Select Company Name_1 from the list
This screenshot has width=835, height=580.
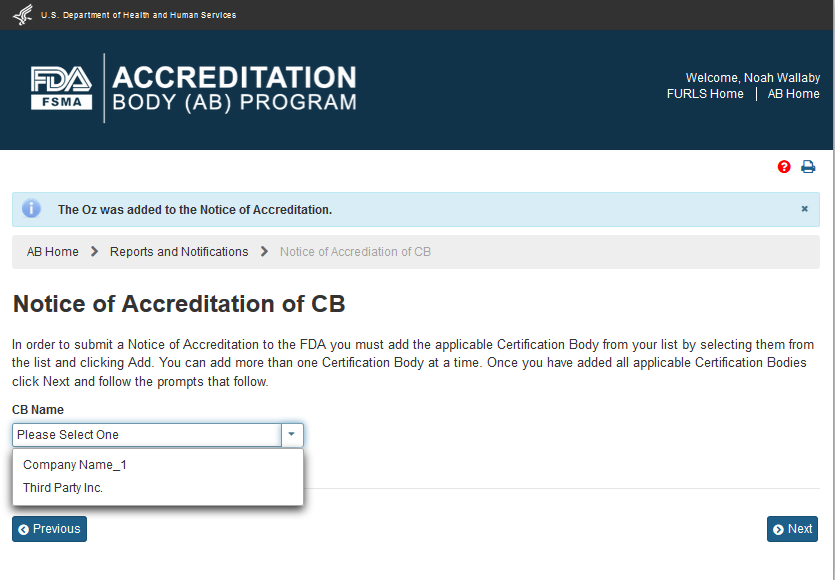point(75,465)
